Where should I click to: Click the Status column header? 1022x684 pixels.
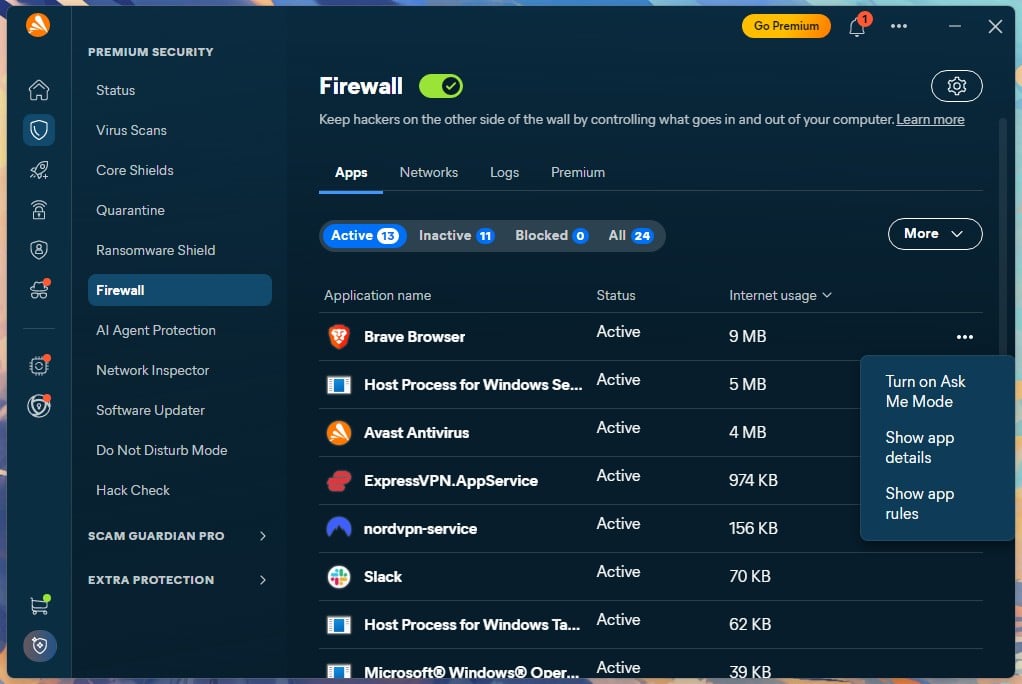615,295
